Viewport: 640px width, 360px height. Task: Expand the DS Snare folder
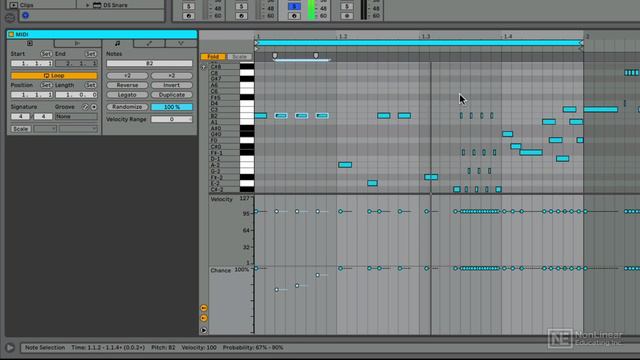coord(87,5)
